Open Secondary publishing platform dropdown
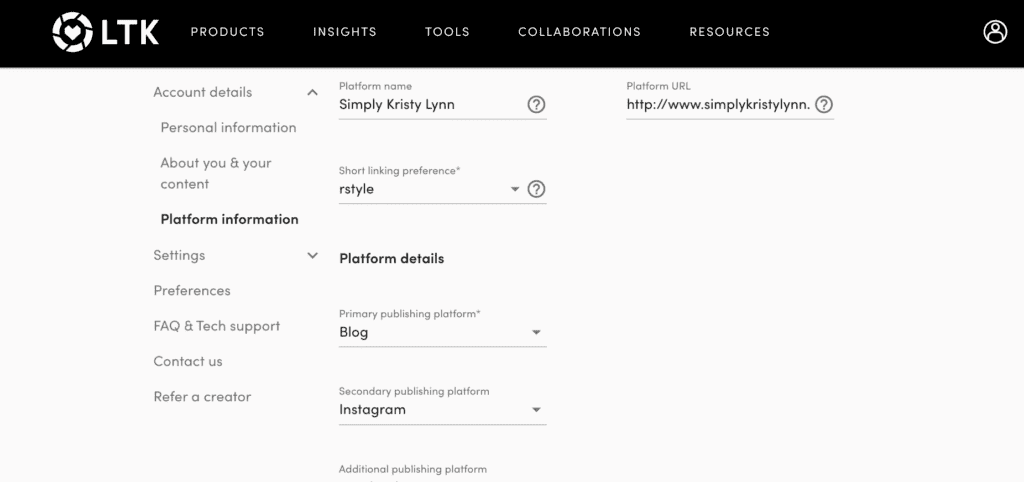Viewport: 1024px width, 482px height. pyautogui.click(x=536, y=410)
